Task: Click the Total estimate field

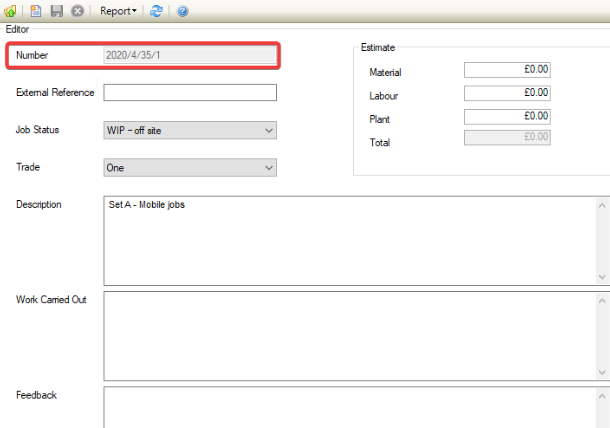Action: tap(508, 138)
